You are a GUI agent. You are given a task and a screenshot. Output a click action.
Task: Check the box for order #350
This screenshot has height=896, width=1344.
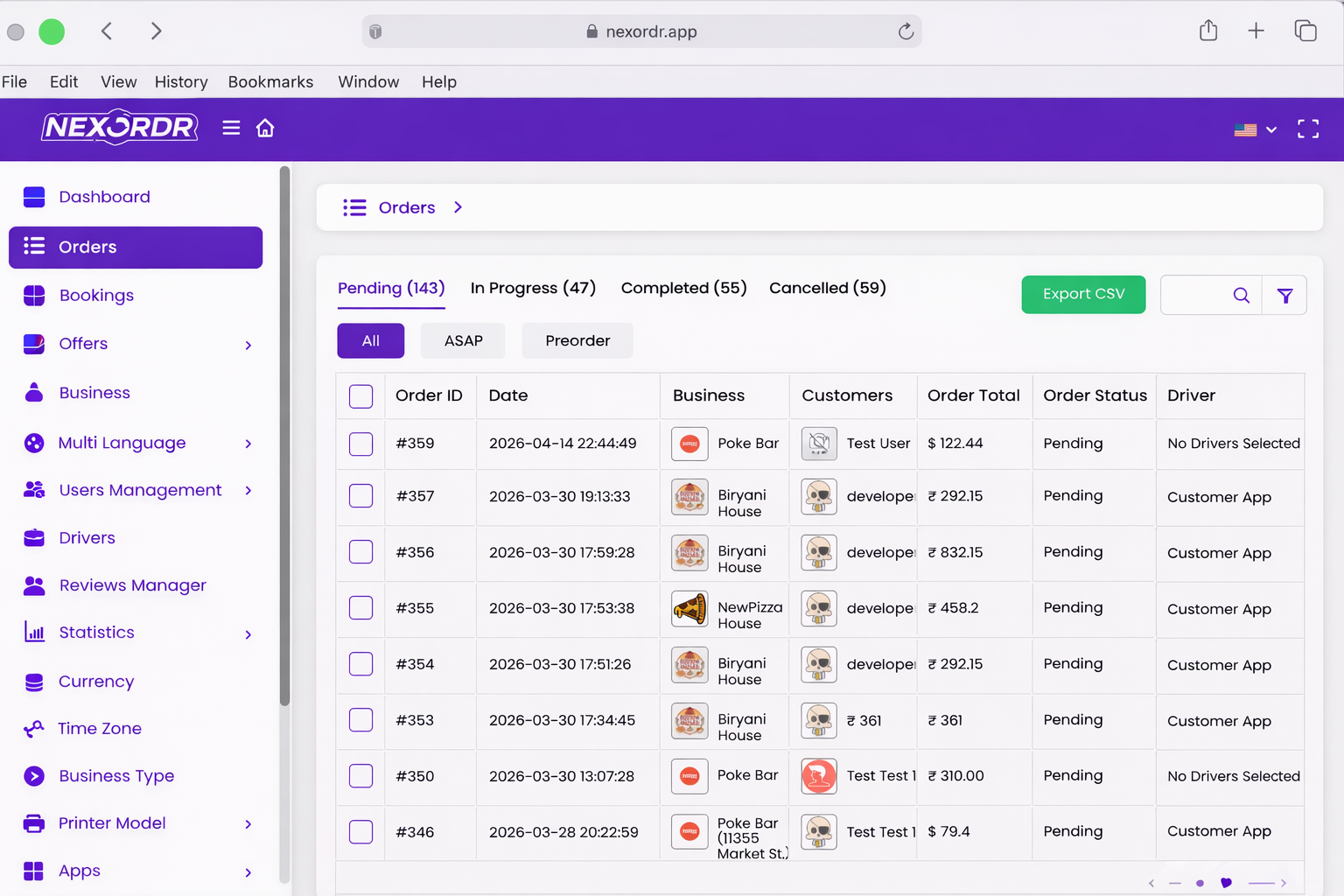[x=360, y=776]
